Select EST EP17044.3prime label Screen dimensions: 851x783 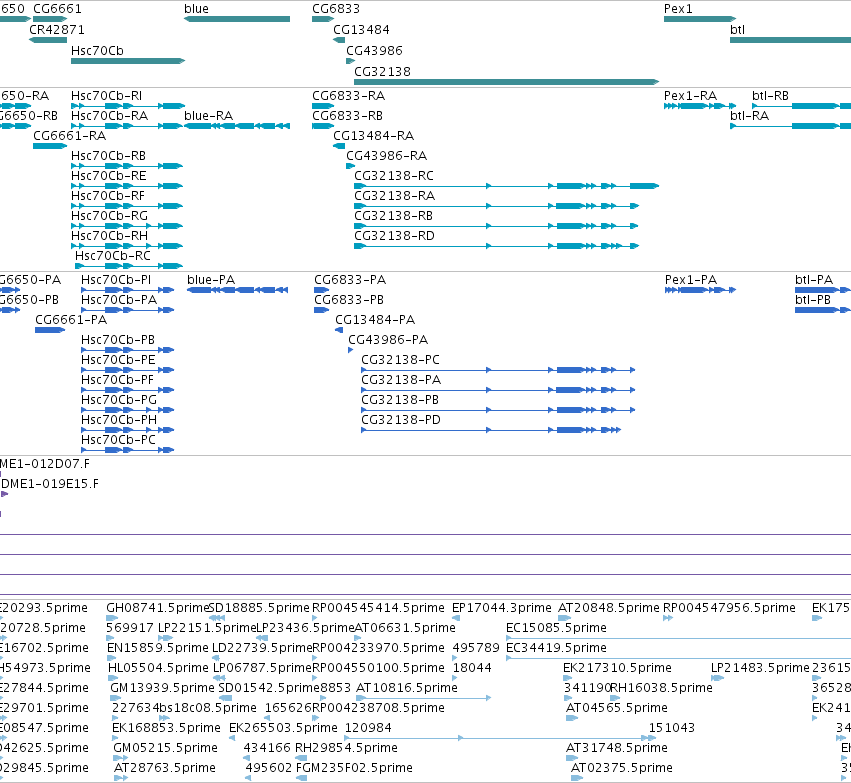(x=501, y=607)
